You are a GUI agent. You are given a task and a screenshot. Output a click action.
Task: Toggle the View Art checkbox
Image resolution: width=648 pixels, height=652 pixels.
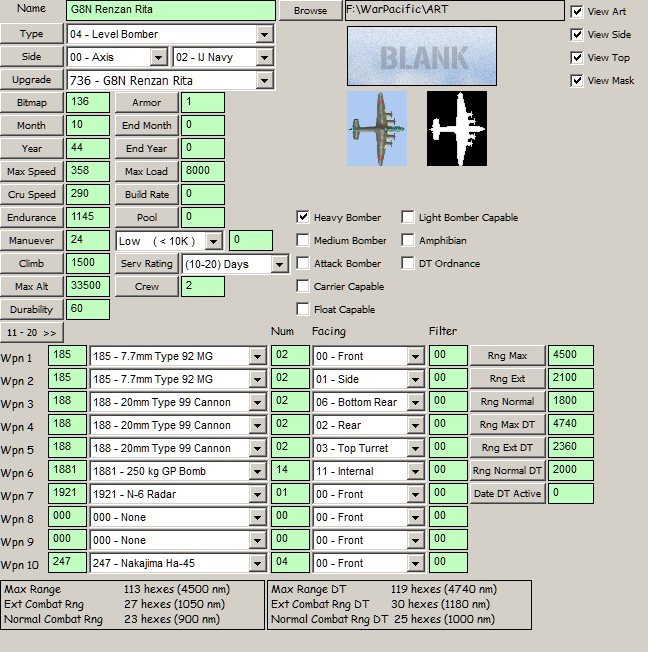pyautogui.click(x=576, y=12)
